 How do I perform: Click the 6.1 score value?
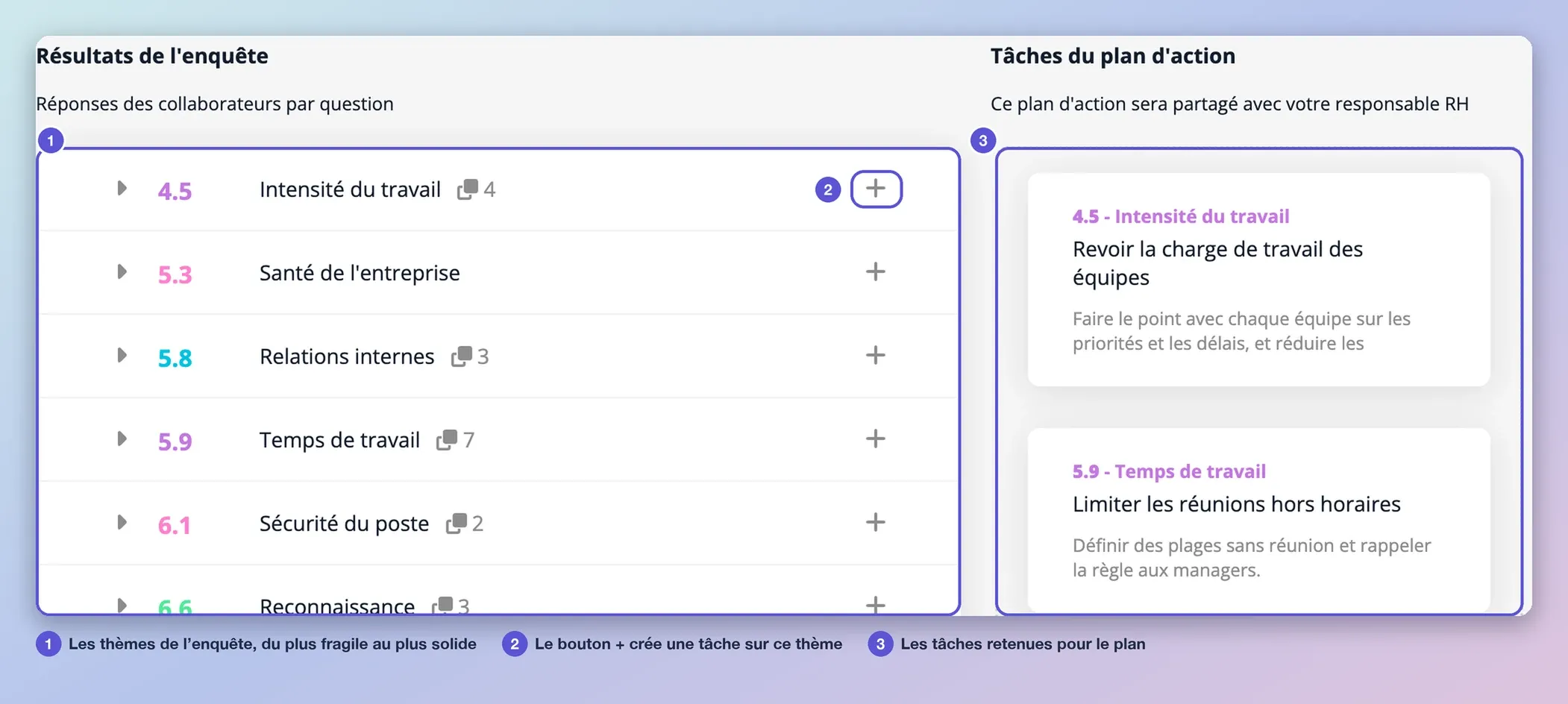(x=174, y=525)
